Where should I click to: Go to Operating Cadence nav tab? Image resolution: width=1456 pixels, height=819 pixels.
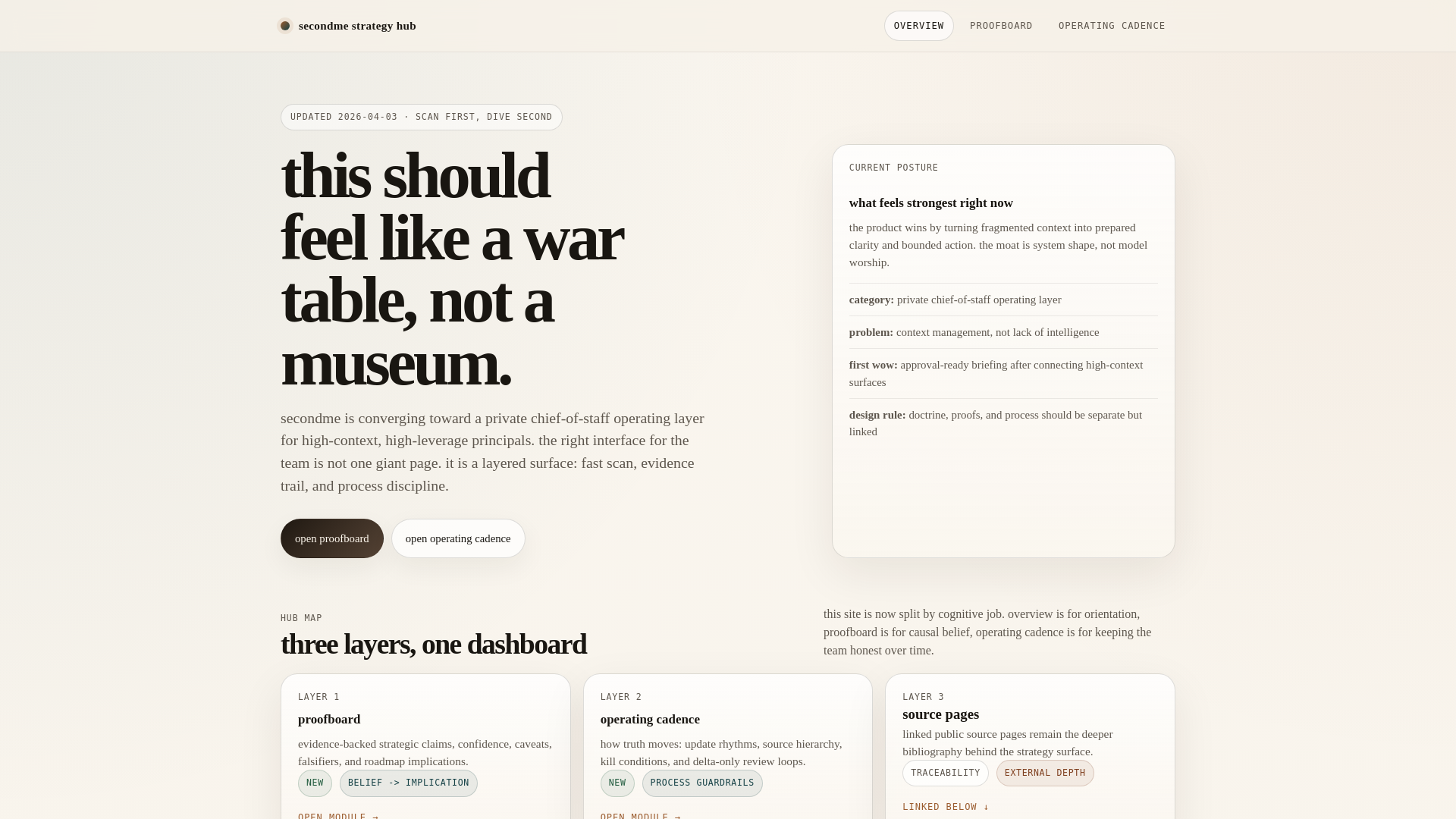1111,26
